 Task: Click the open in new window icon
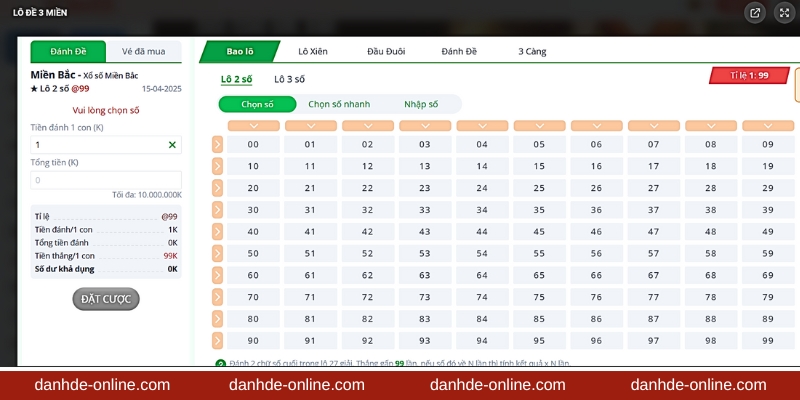755,12
